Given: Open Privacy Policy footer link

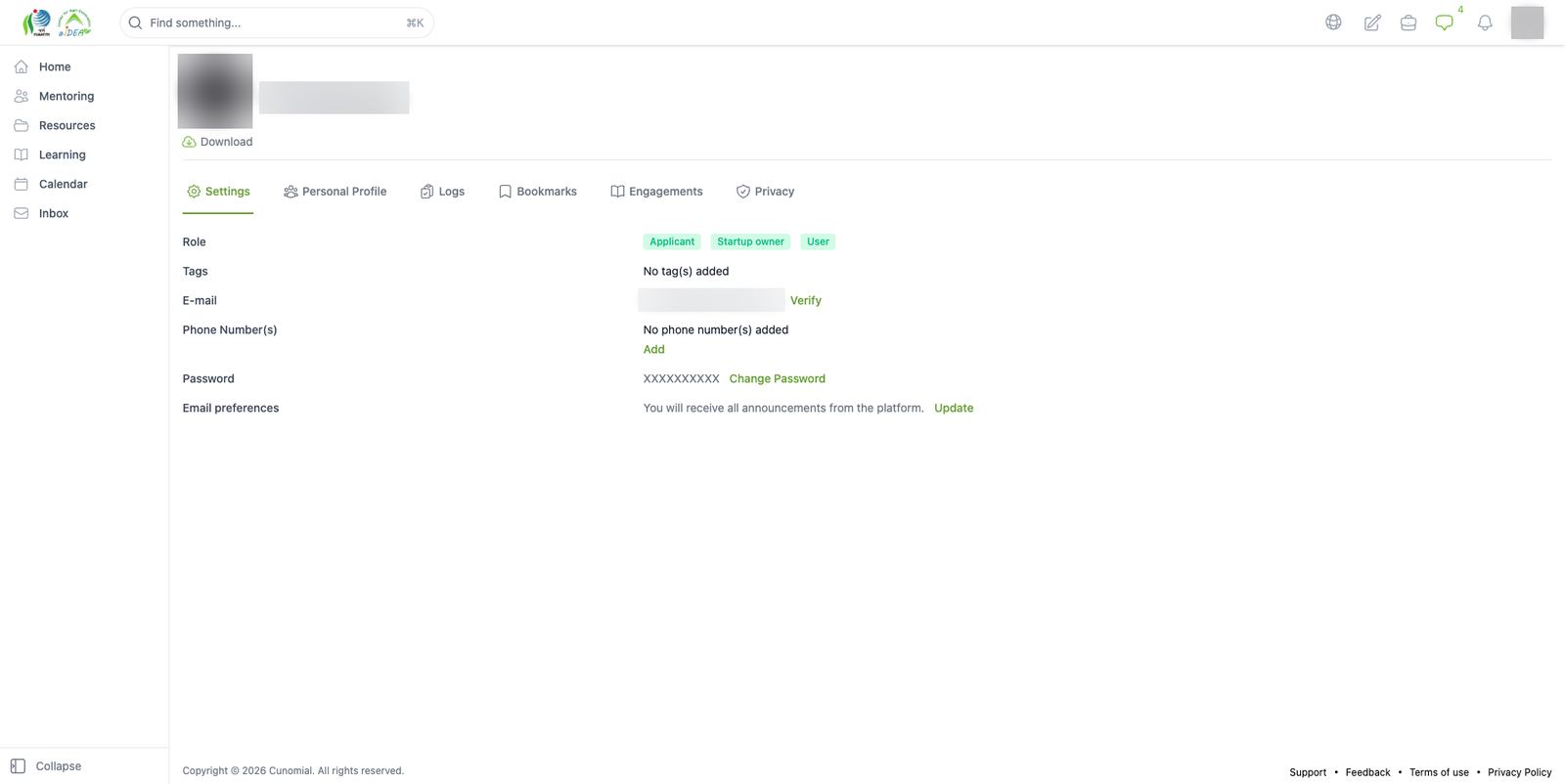Looking at the screenshot, I should pos(1520,772).
